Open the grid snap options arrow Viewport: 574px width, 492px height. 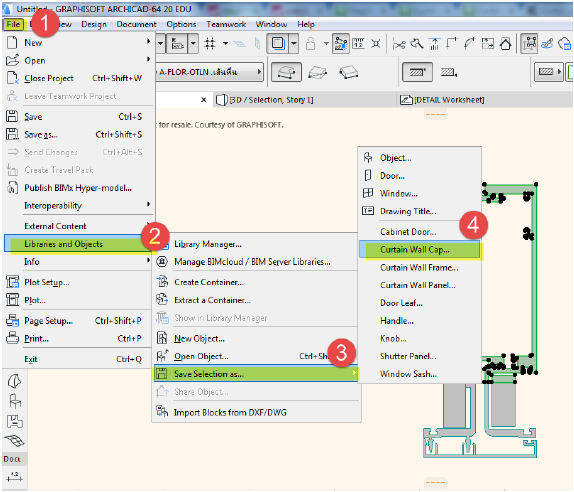226,44
